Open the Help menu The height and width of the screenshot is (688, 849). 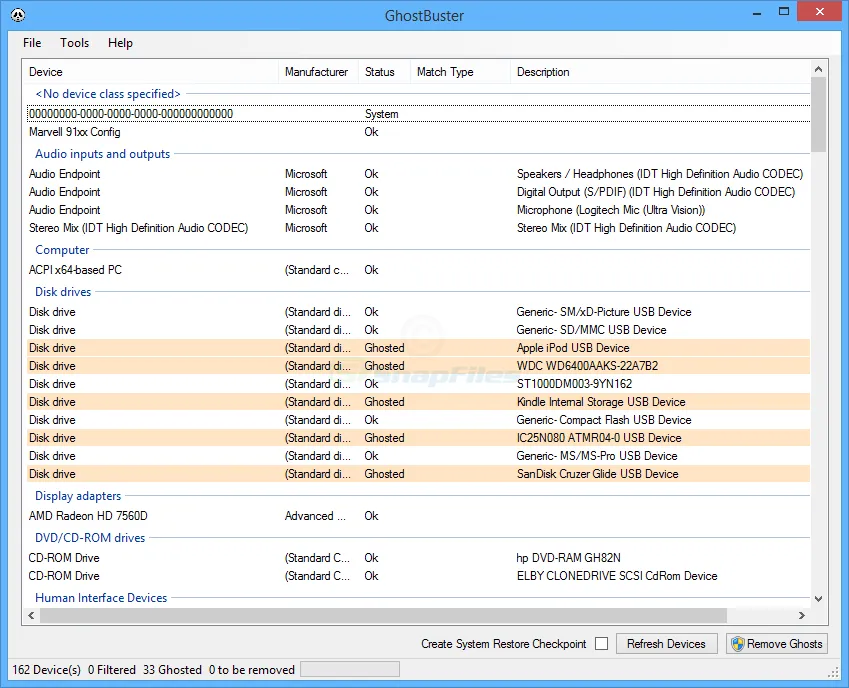click(x=120, y=43)
